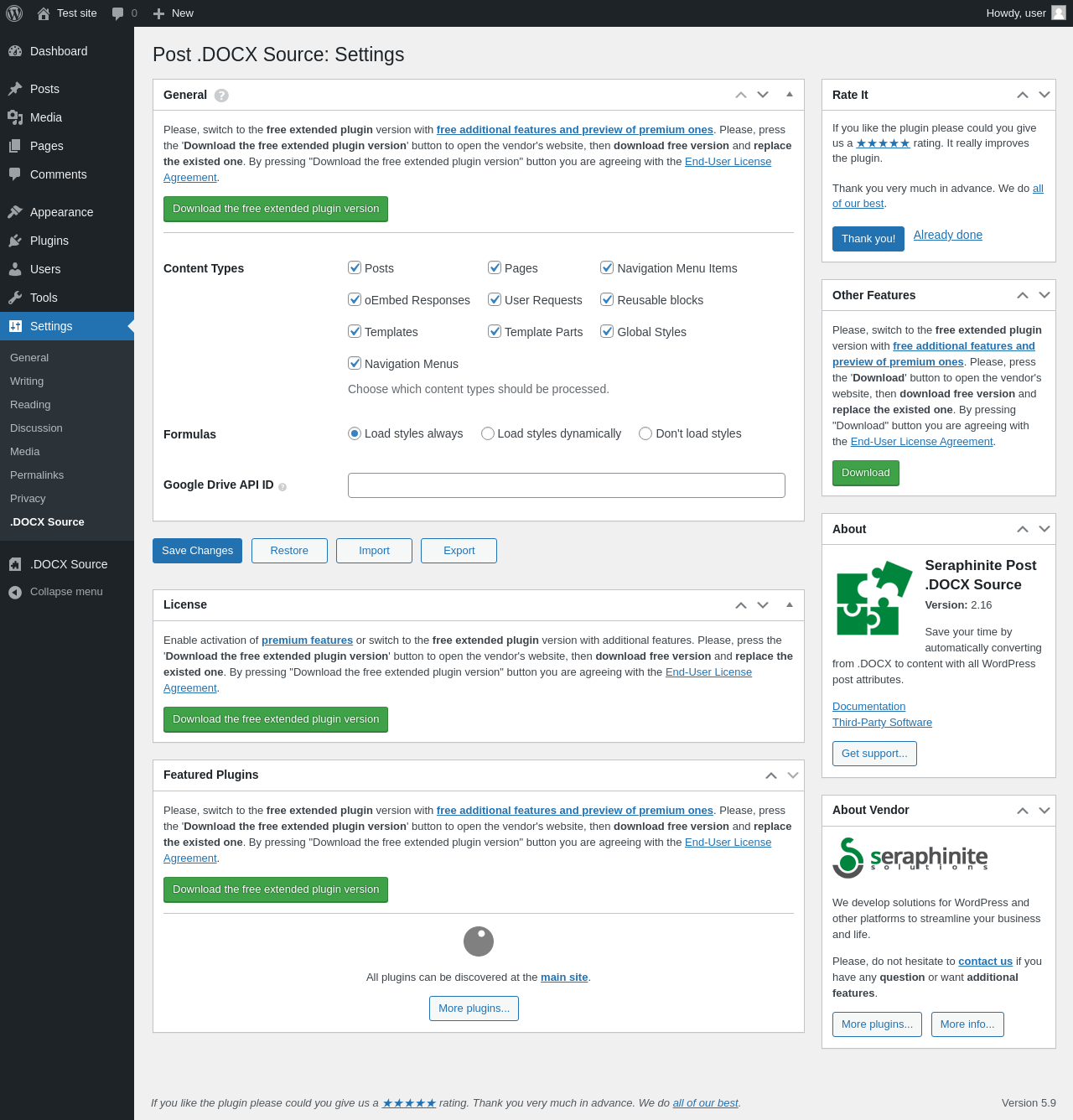Viewport: 1073px width, 1120px height.
Task: Toggle the oEmbed Responses checkbox
Action: point(355,299)
